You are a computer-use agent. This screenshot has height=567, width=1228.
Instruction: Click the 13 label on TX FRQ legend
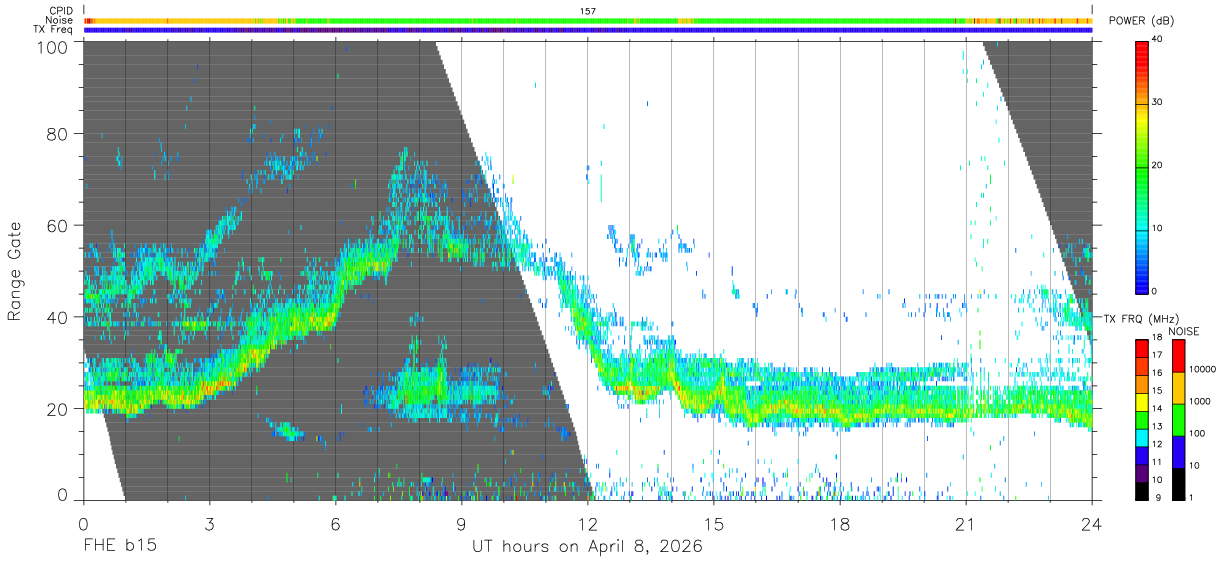[x=1156, y=426]
